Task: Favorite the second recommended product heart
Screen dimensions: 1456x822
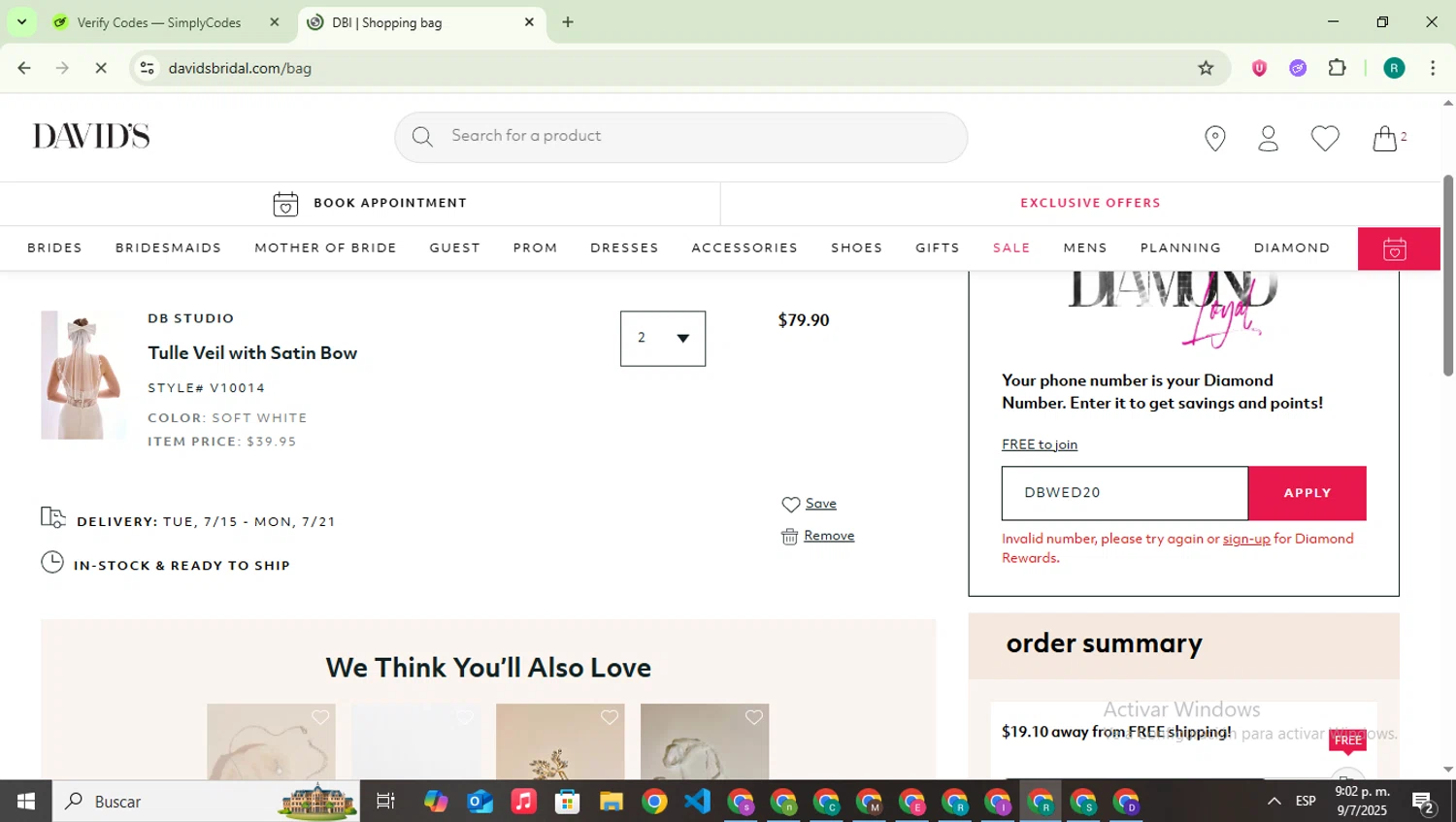Action: (464, 717)
